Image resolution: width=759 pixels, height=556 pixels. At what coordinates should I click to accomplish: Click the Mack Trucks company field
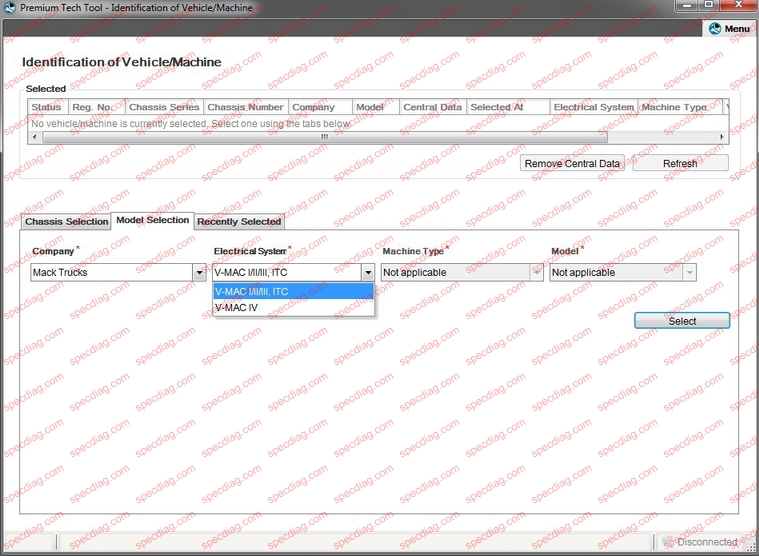click(110, 272)
